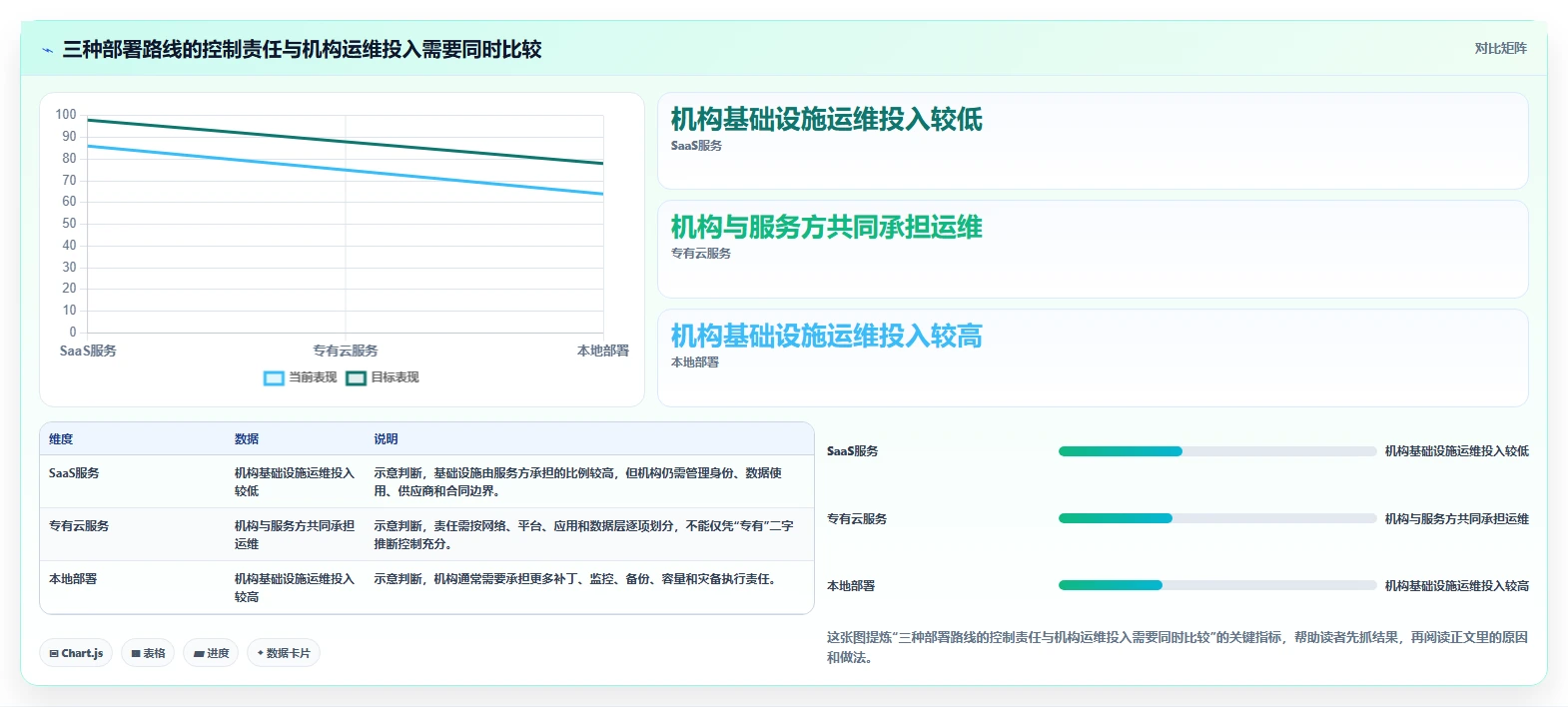
Task: Click the 本地部署 row description starting 示意判断，机构通常
Action: [x=577, y=579]
